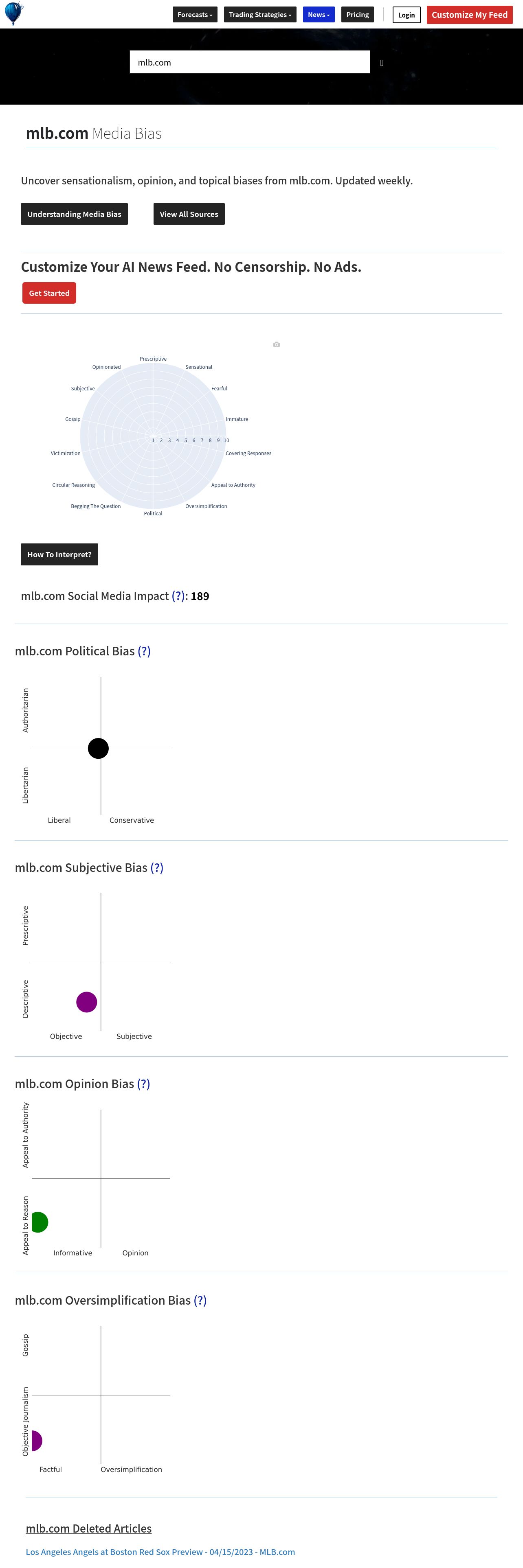Open Subjective Bias help question mark
The image size is (523, 1568).
[156, 867]
